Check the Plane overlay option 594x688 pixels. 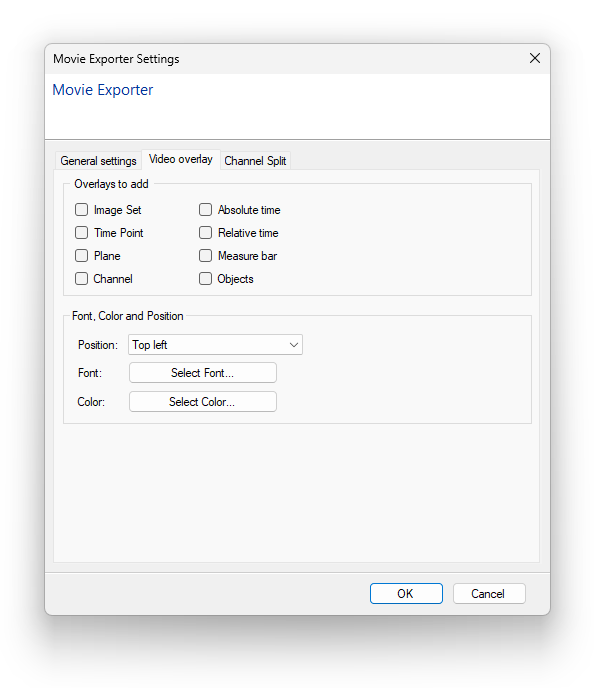tap(82, 255)
